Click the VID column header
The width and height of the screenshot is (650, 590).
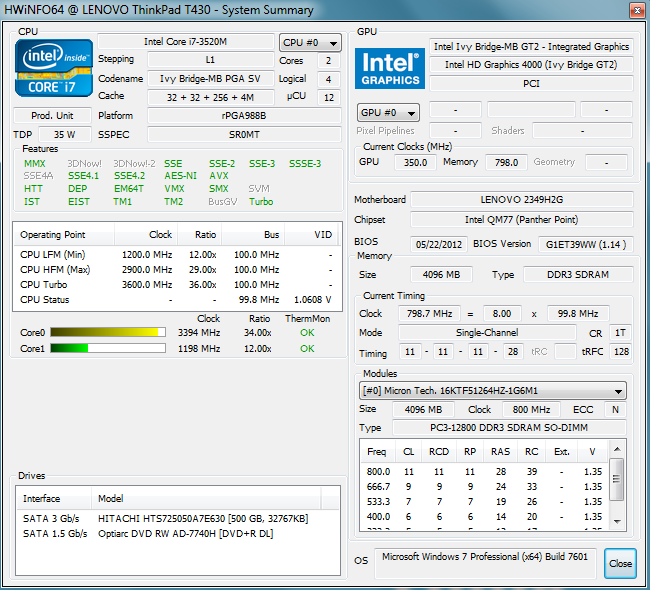pos(312,235)
